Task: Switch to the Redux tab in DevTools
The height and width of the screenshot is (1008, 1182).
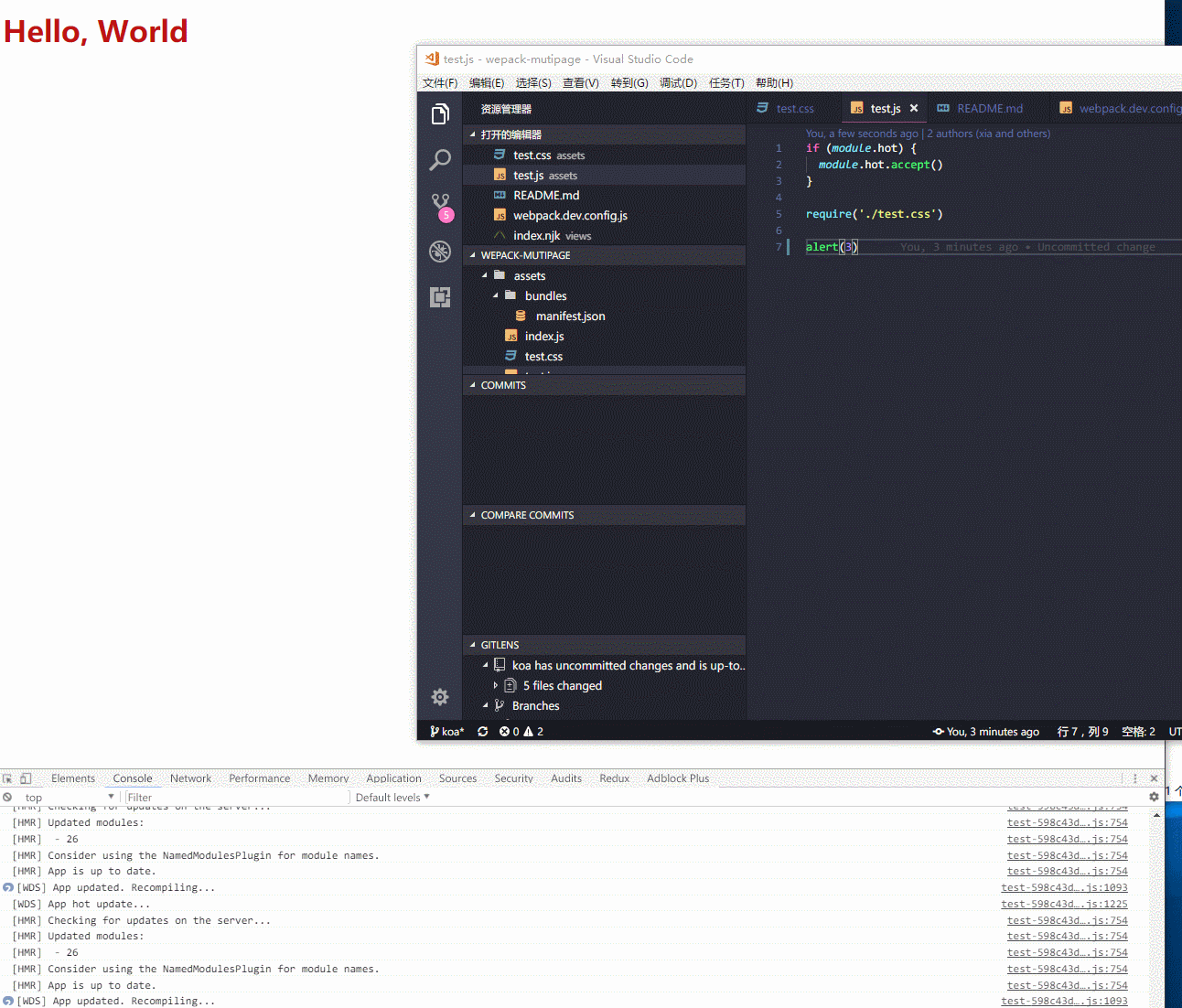Action: coord(615,778)
